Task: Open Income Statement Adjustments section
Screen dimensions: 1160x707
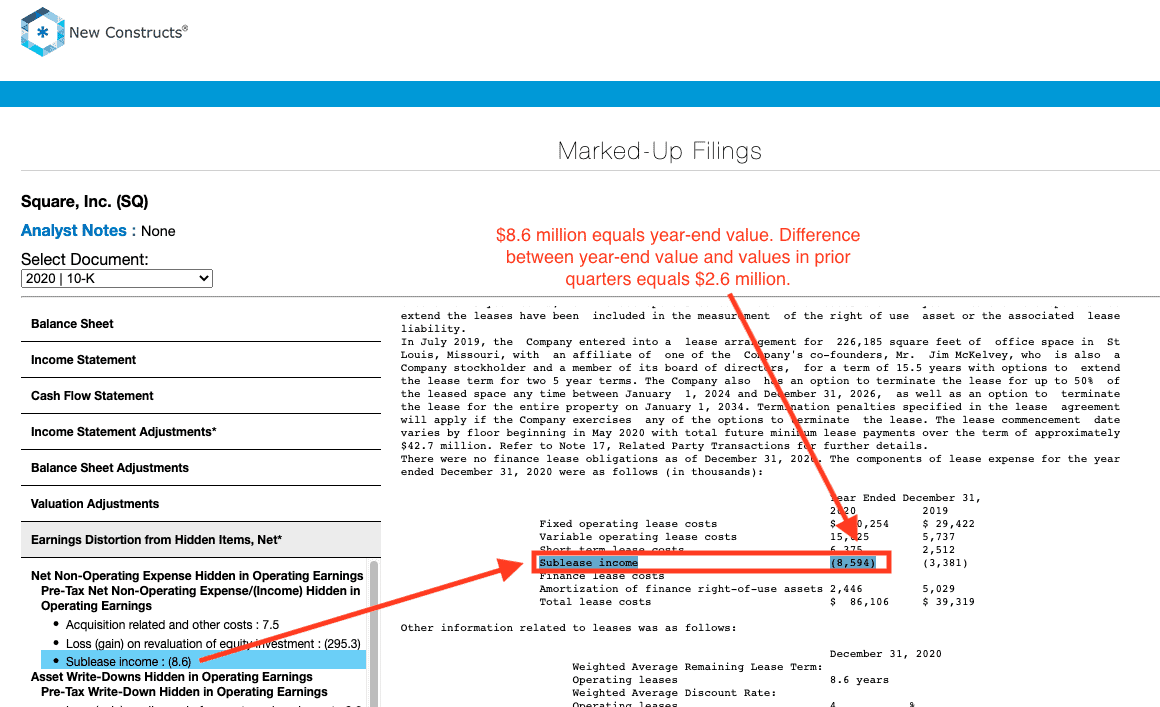Action: (200, 432)
